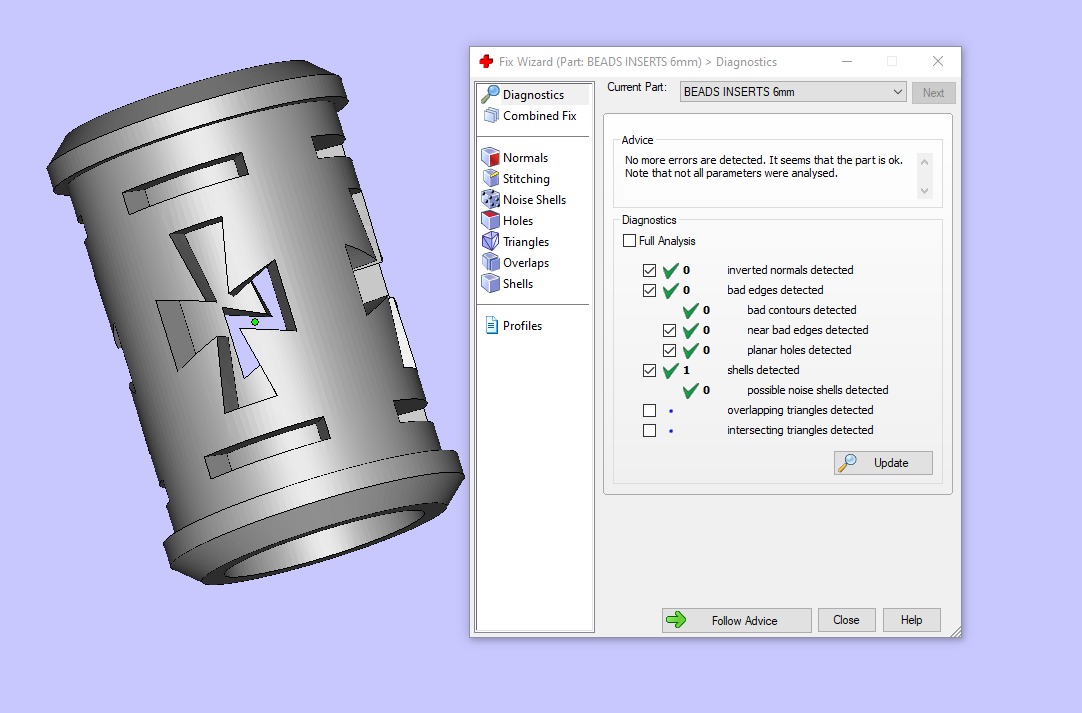Click the Holes cube icon
This screenshot has width=1082, height=713.
click(x=491, y=220)
